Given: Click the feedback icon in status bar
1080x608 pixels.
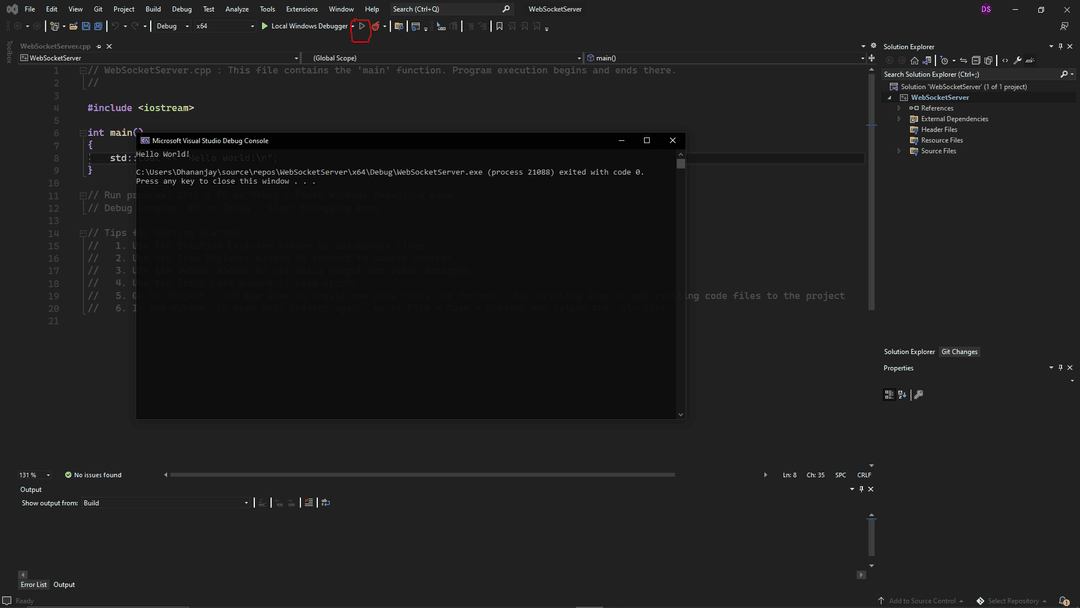Looking at the screenshot, I should tap(7, 600).
